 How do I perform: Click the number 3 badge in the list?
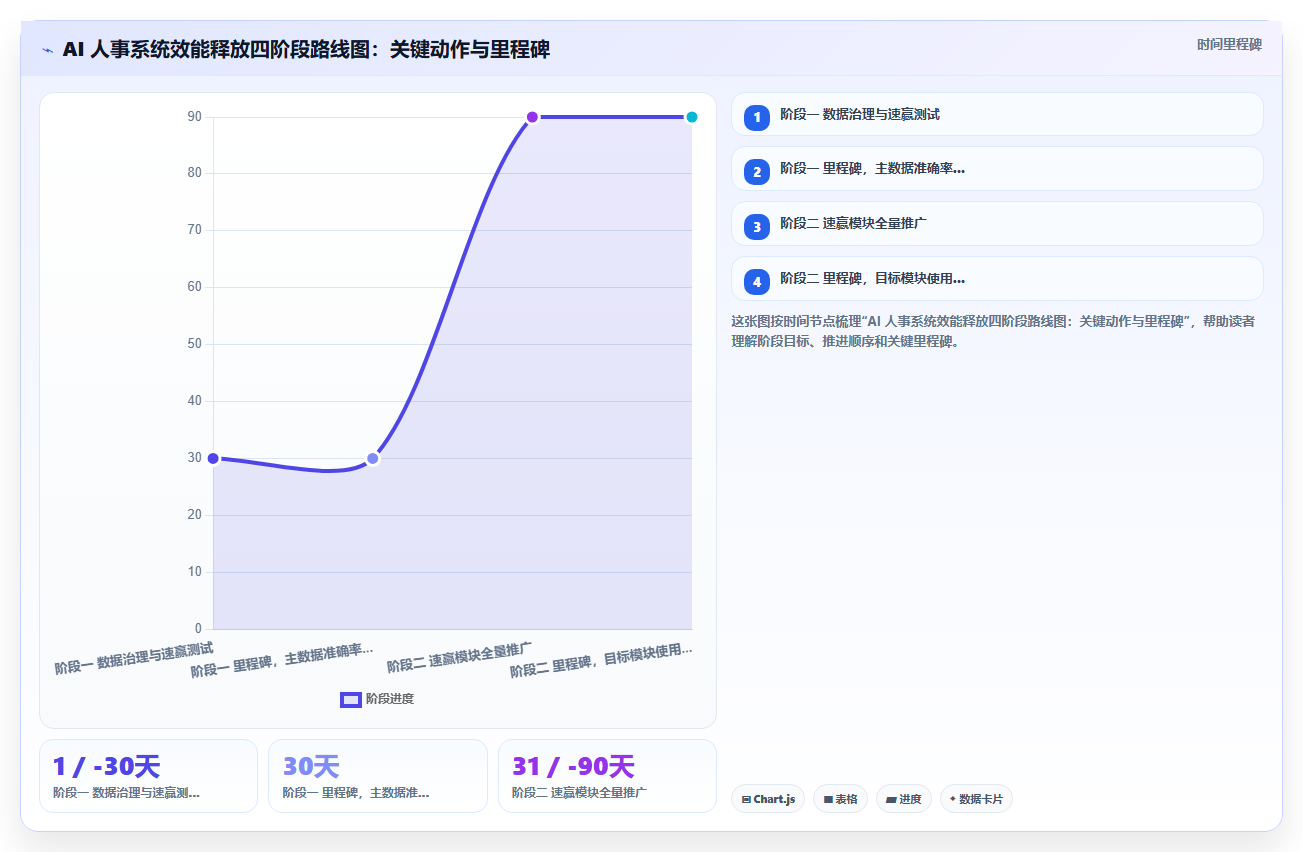coord(757,226)
